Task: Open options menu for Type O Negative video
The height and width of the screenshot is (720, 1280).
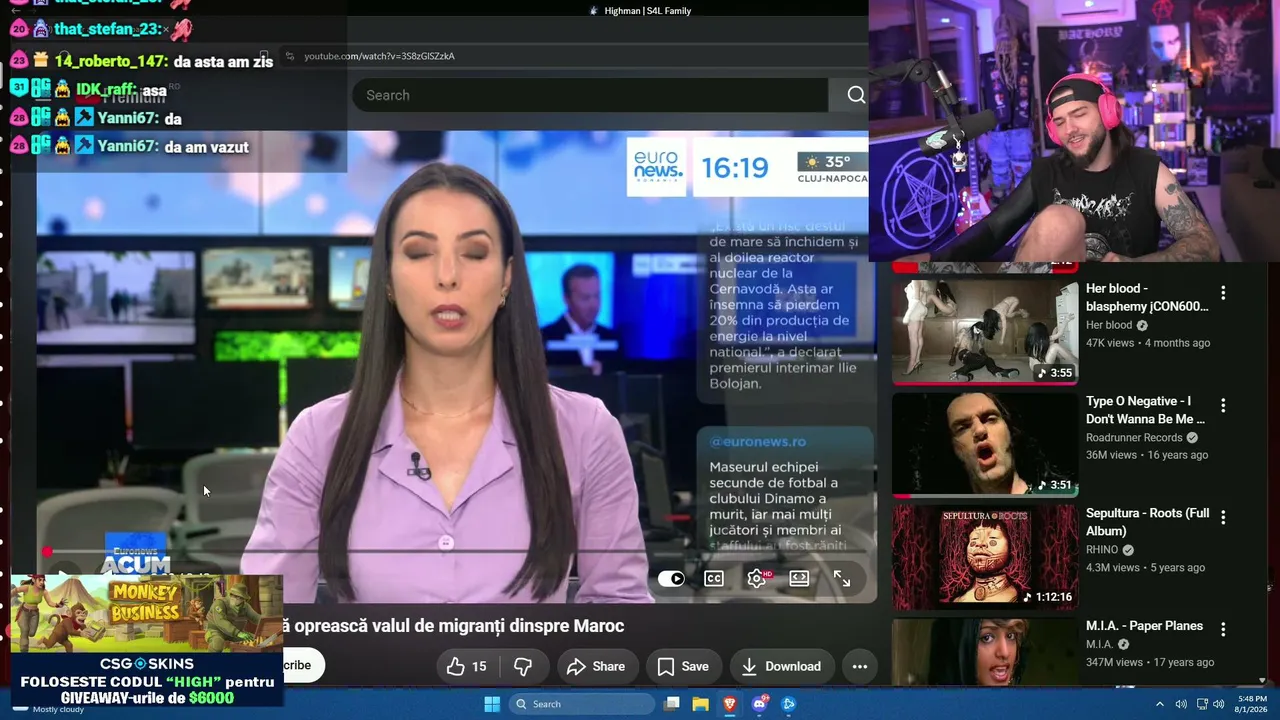Action: (1223, 405)
